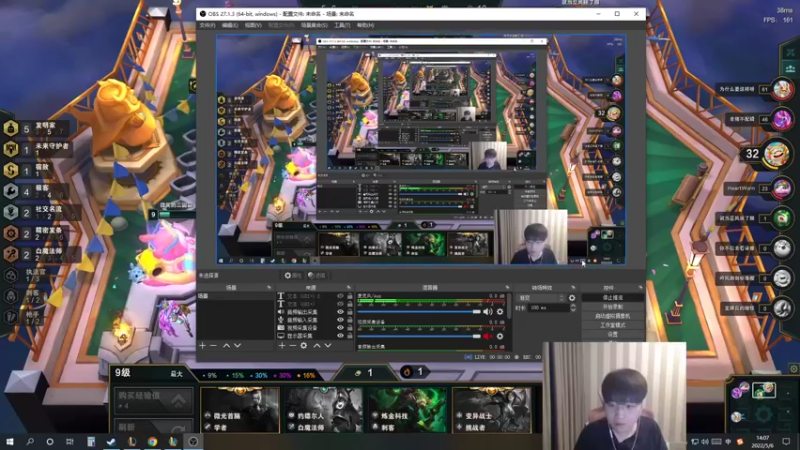Enable 工作室模式 studio mode
800x450 pixels.
pyautogui.click(x=613, y=325)
